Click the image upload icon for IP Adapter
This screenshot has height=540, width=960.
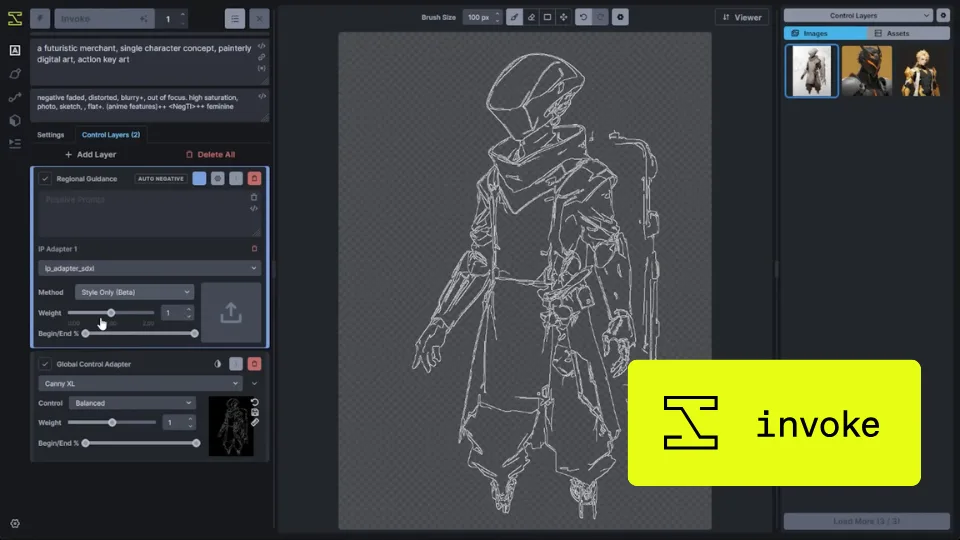click(x=231, y=312)
